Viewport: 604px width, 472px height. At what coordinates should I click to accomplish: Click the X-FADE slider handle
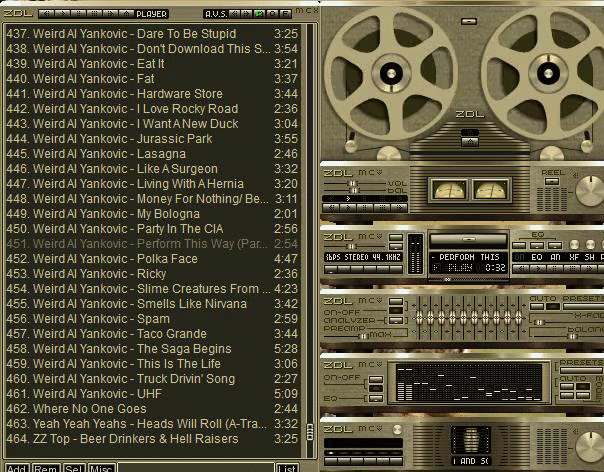[539, 323]
